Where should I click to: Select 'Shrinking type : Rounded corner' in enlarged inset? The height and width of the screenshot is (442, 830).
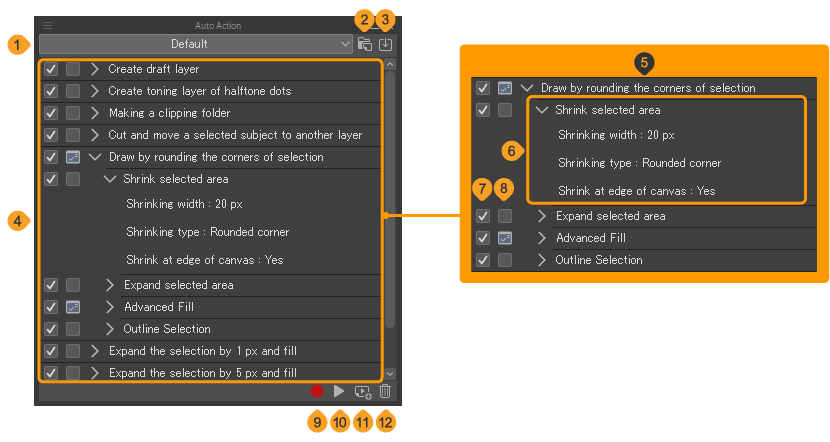[x=639, y=163]
